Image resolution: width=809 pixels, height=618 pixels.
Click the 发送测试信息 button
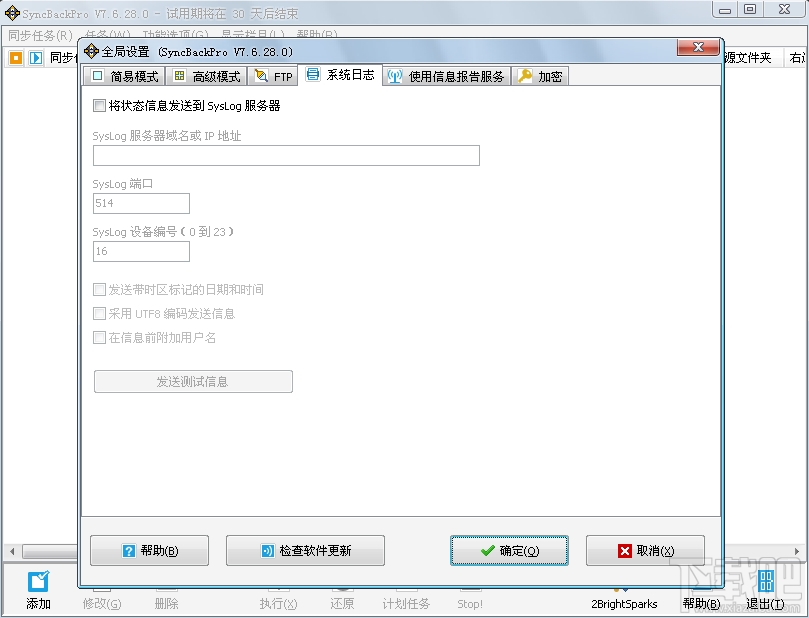click(192, 381)
